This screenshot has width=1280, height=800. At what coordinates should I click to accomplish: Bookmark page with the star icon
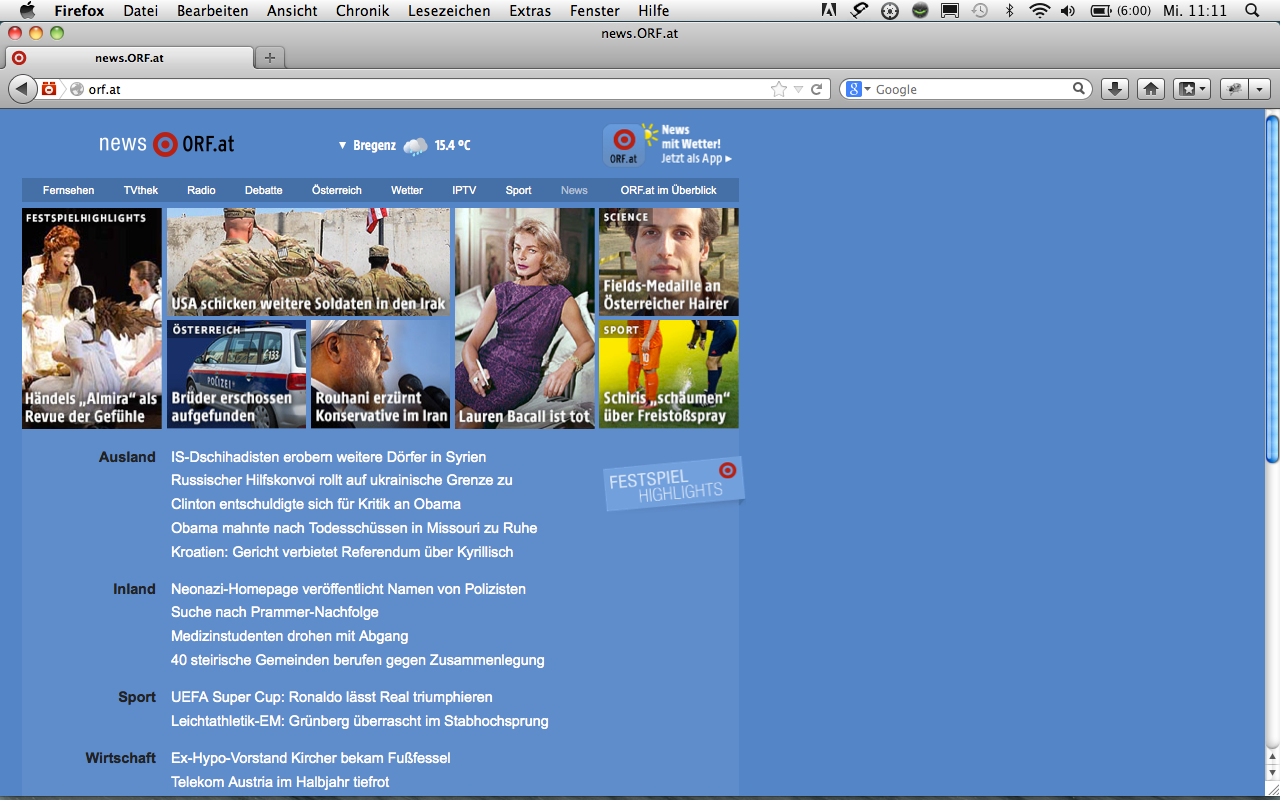coord(779,89)
